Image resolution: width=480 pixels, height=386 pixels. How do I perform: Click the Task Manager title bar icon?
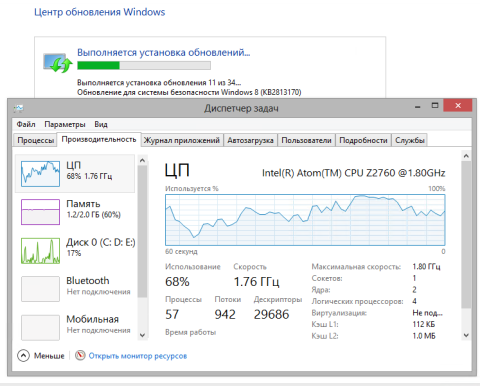18,108
